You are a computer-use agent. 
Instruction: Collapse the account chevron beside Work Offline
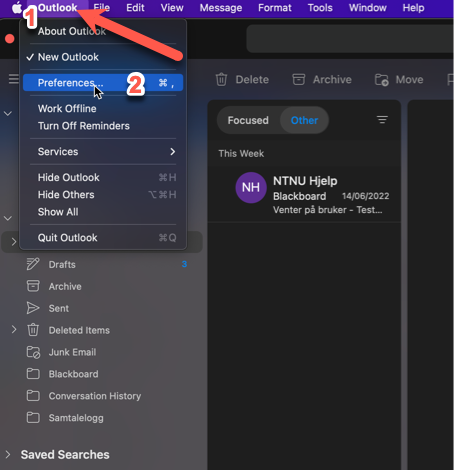click(8, 113)
